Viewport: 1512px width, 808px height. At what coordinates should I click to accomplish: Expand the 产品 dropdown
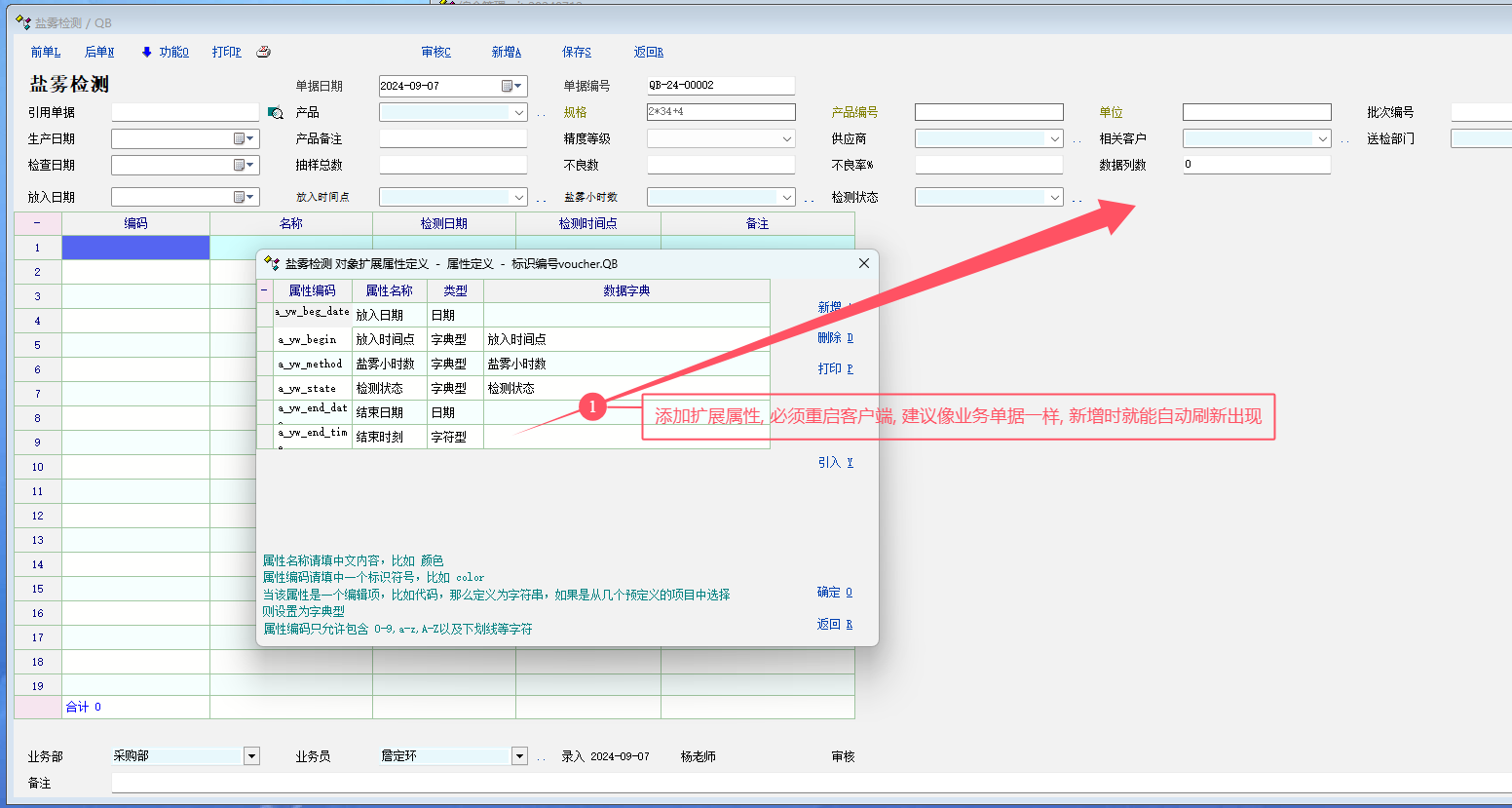(518, 113)
